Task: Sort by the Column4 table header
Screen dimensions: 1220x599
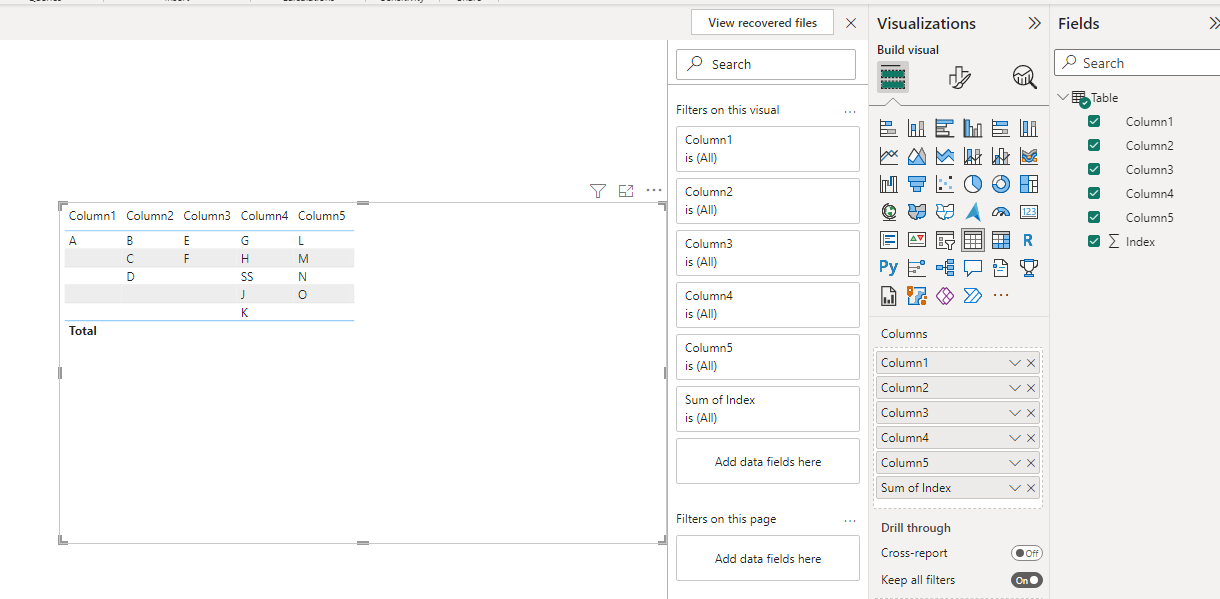Action: (x=264, y=216)
